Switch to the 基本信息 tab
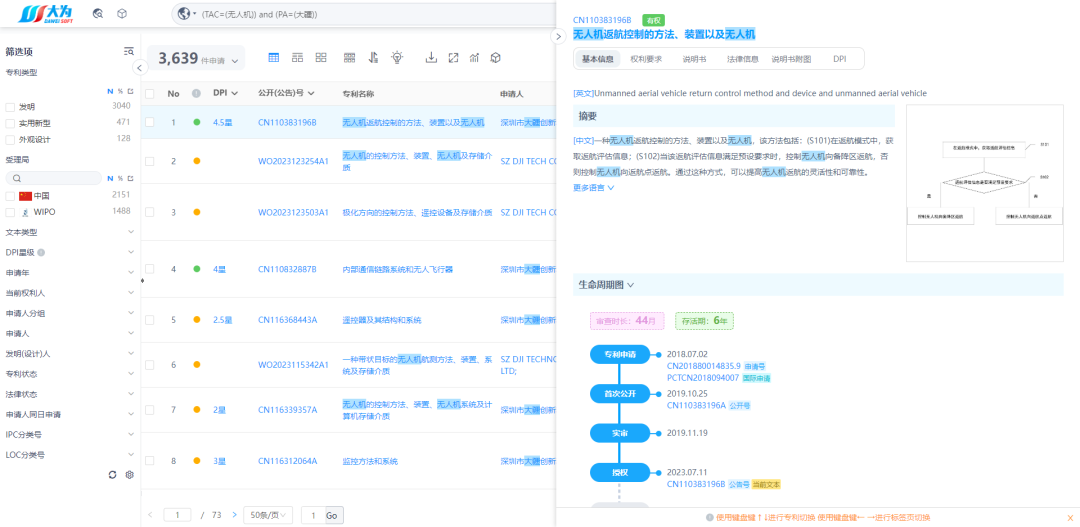The image size is (1080, 527). [x=597, y=59]
